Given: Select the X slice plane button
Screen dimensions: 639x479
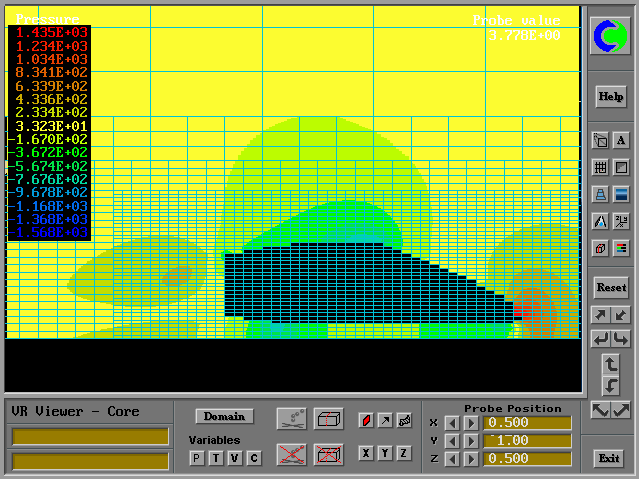Looking at the screenshot, I should [367, 454].
